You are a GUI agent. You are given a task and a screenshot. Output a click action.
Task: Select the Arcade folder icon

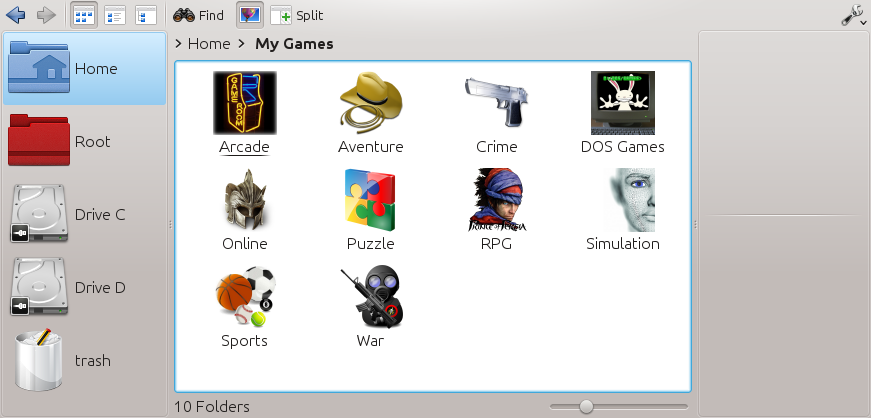244,102
